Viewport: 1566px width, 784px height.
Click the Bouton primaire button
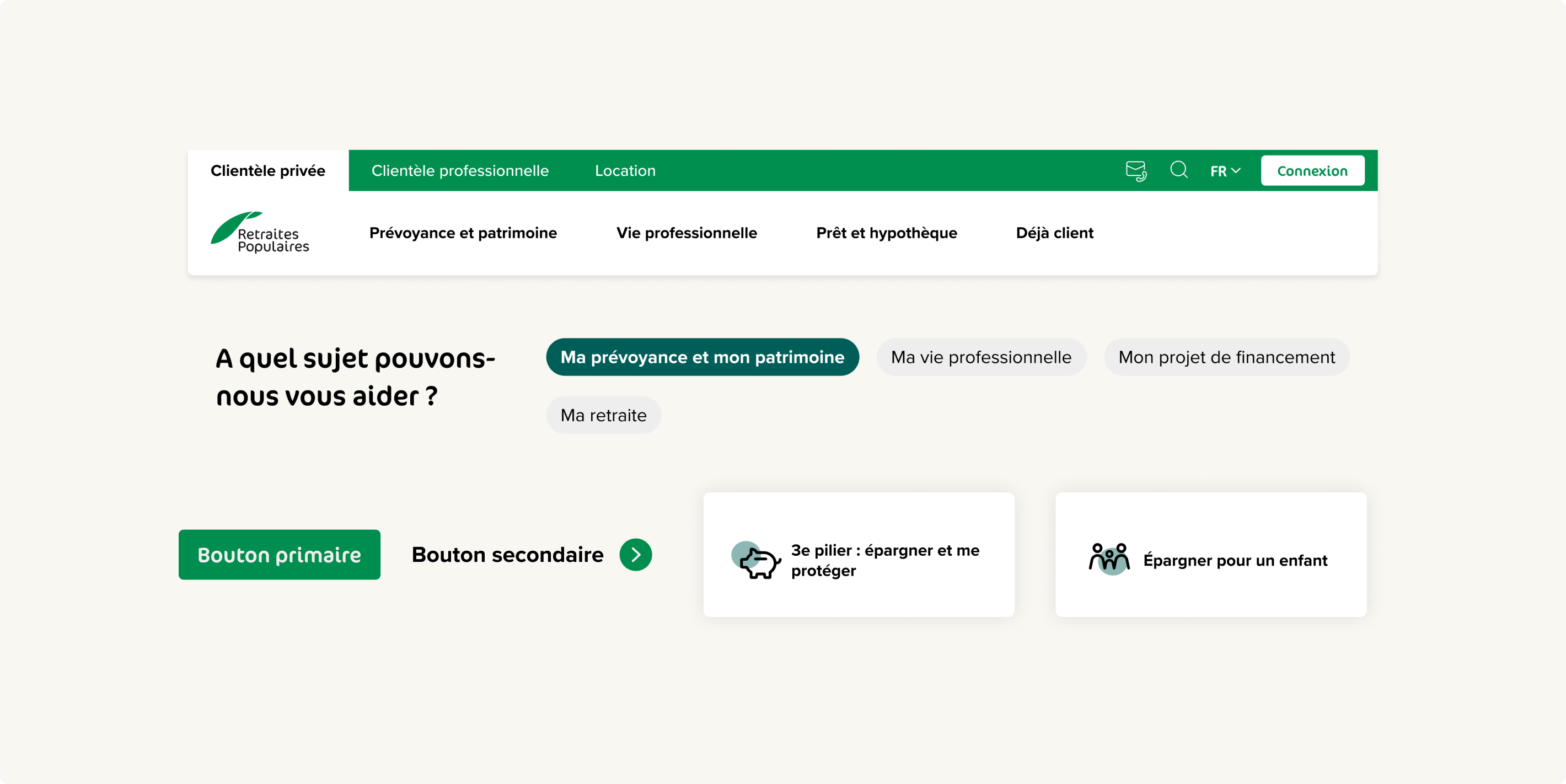[x=280, y=555]
